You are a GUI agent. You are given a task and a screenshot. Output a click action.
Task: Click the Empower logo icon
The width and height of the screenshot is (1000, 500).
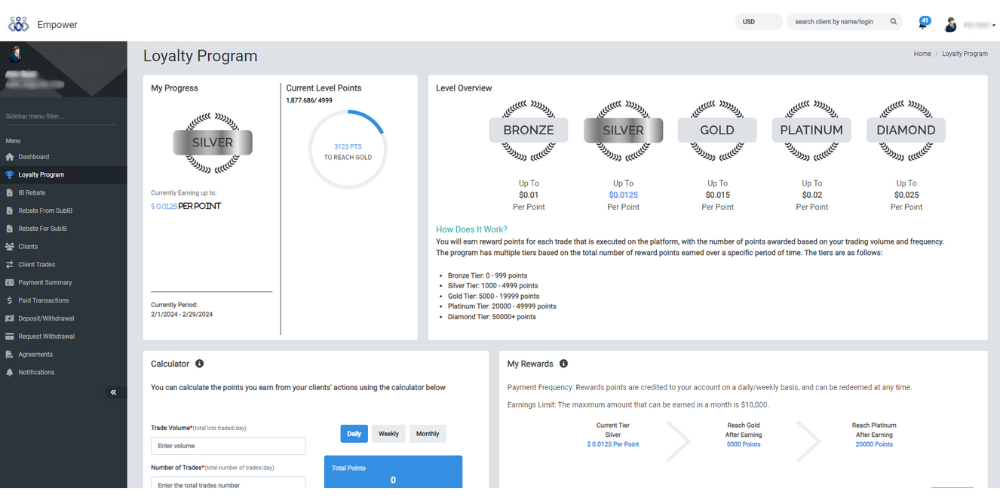coord(20,23)
